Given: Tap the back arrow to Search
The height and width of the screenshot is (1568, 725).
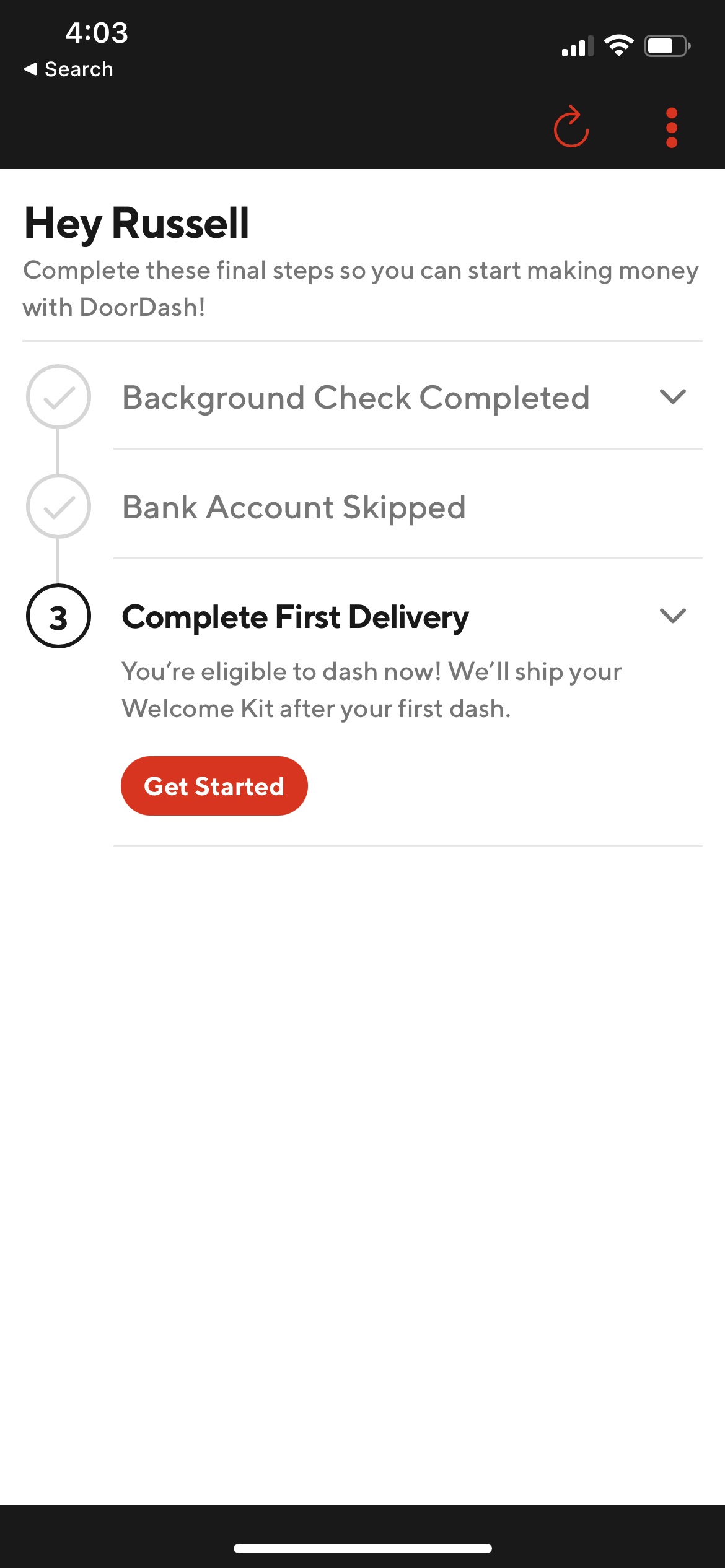Looking at the screenshot, I should click(x=30, y=69).
